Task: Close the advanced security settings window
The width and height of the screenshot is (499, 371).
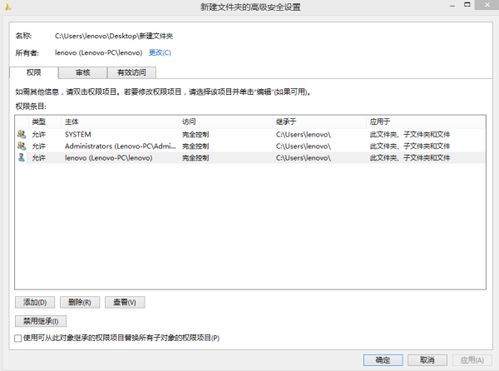Action: [487, 5]
